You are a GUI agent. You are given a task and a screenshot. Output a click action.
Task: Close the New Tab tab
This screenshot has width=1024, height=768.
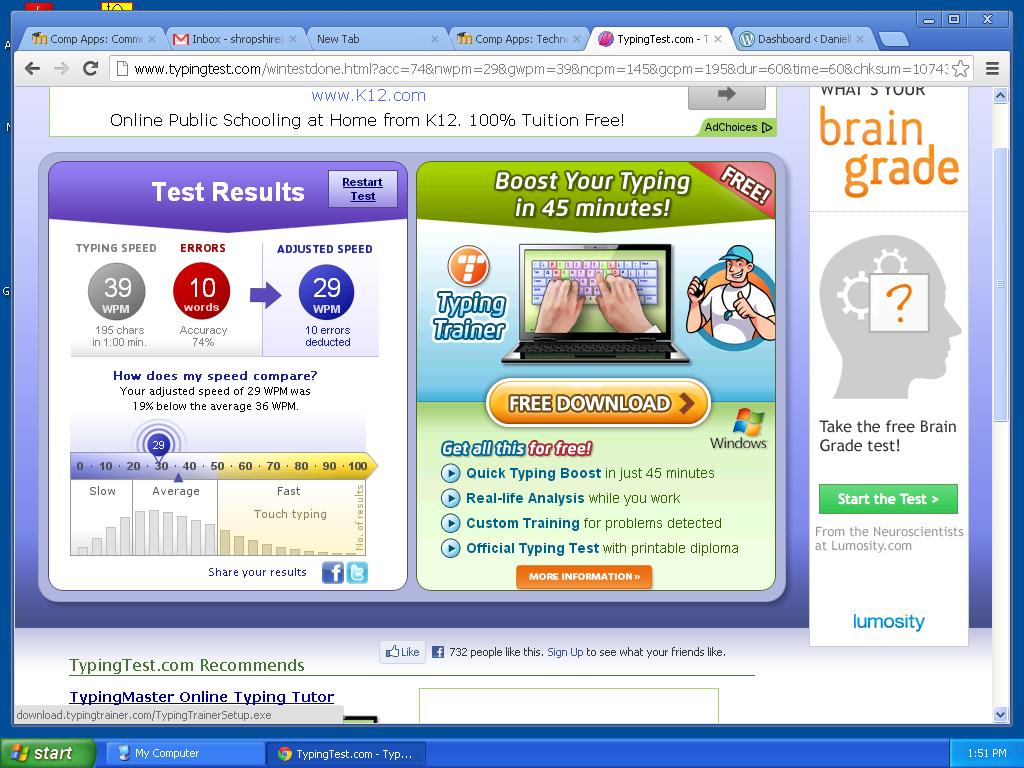point(434,39)
